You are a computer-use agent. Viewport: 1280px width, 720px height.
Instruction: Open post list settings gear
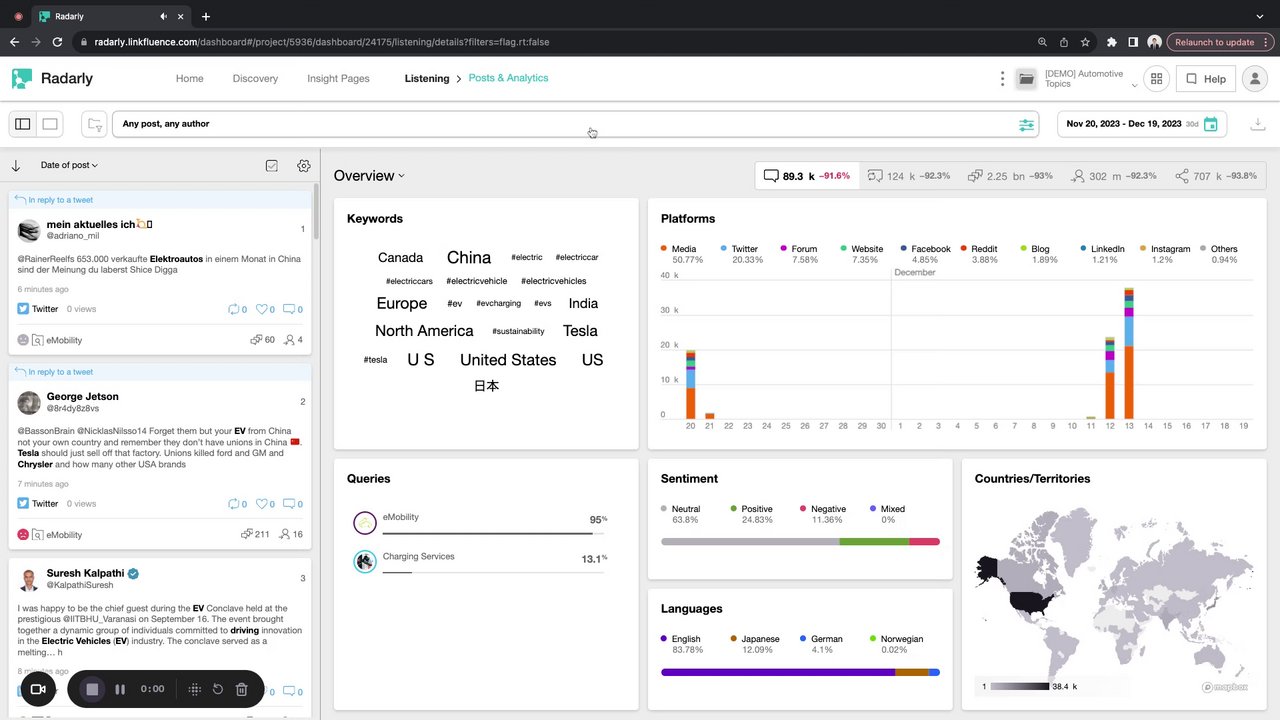304,166
